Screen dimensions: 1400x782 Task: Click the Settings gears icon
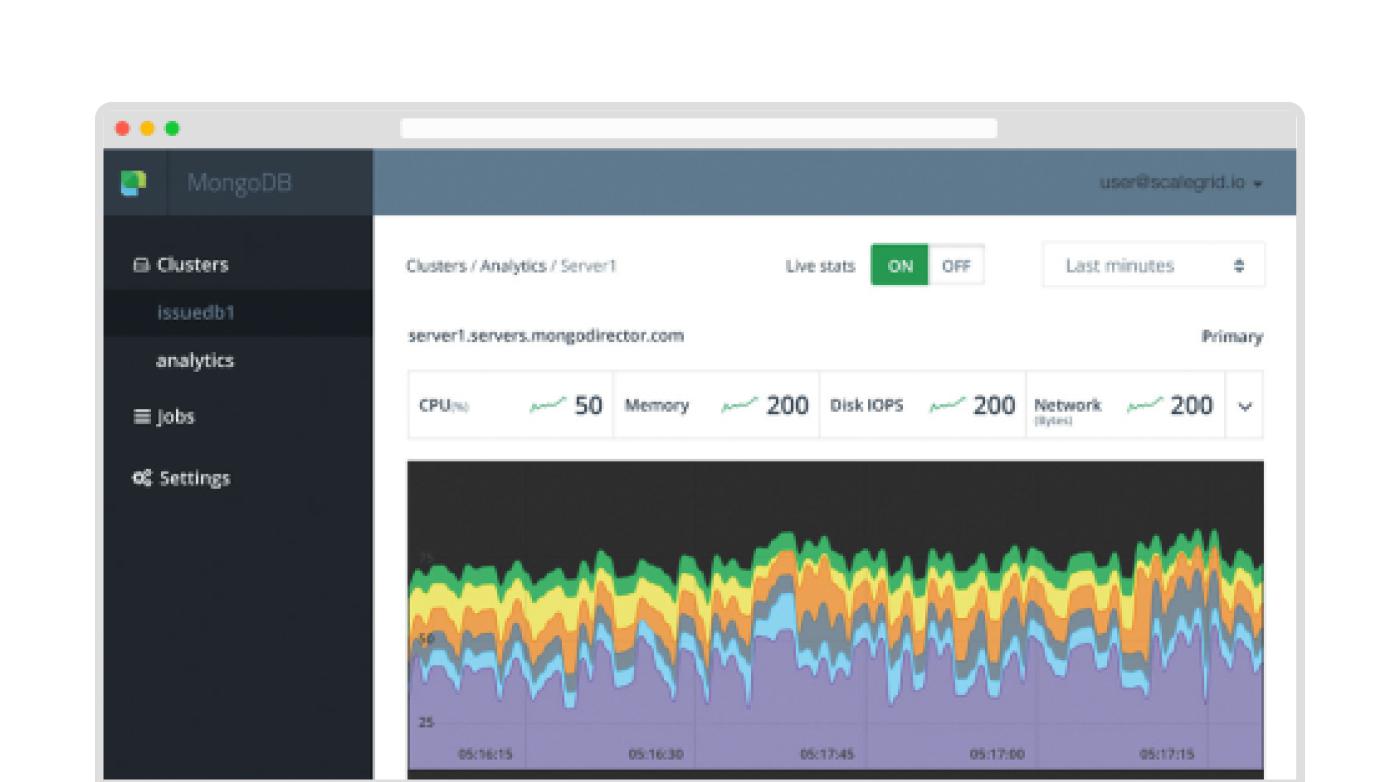142,478
